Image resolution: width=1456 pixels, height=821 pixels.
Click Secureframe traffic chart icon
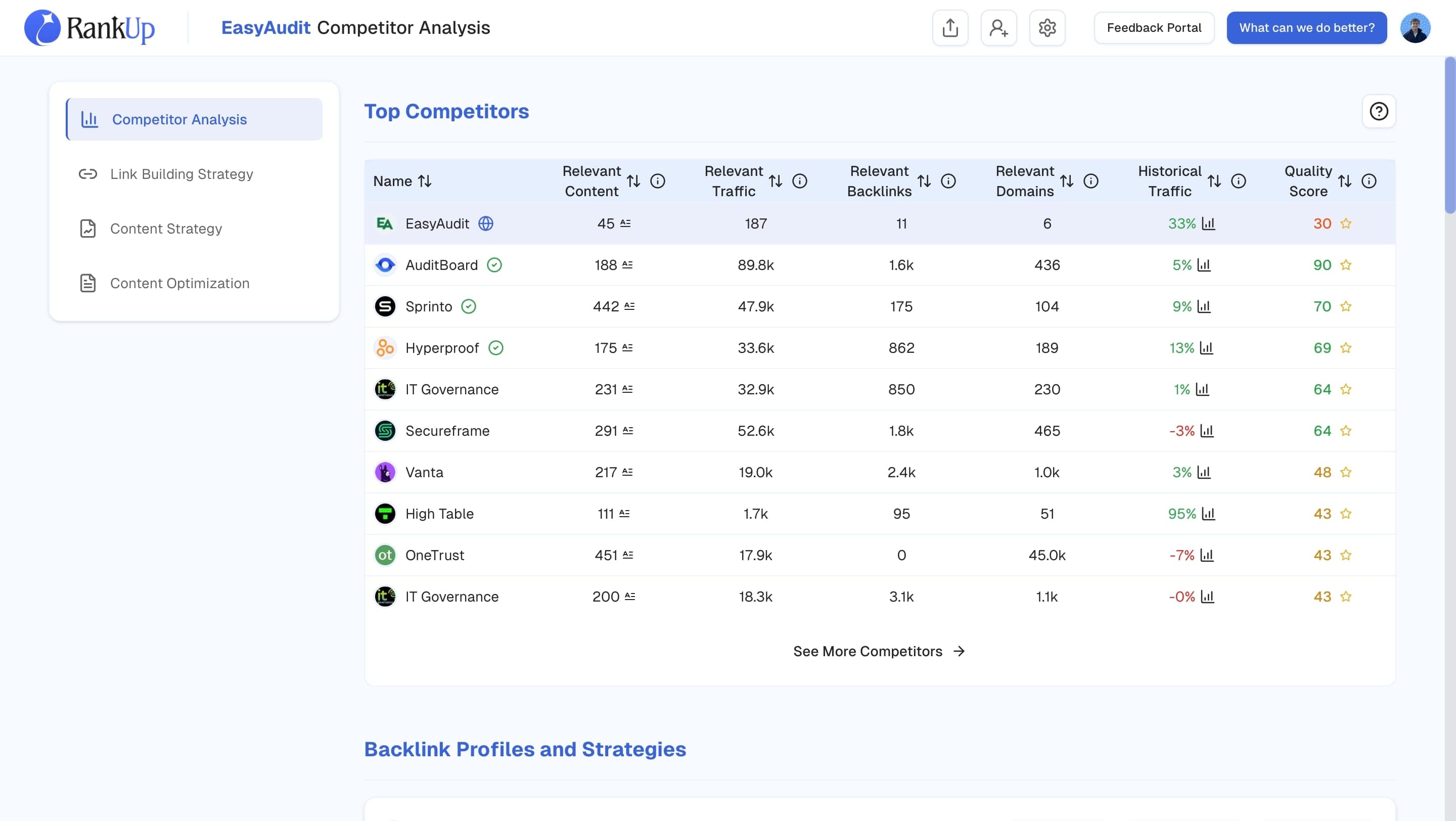coord(1207,431)
